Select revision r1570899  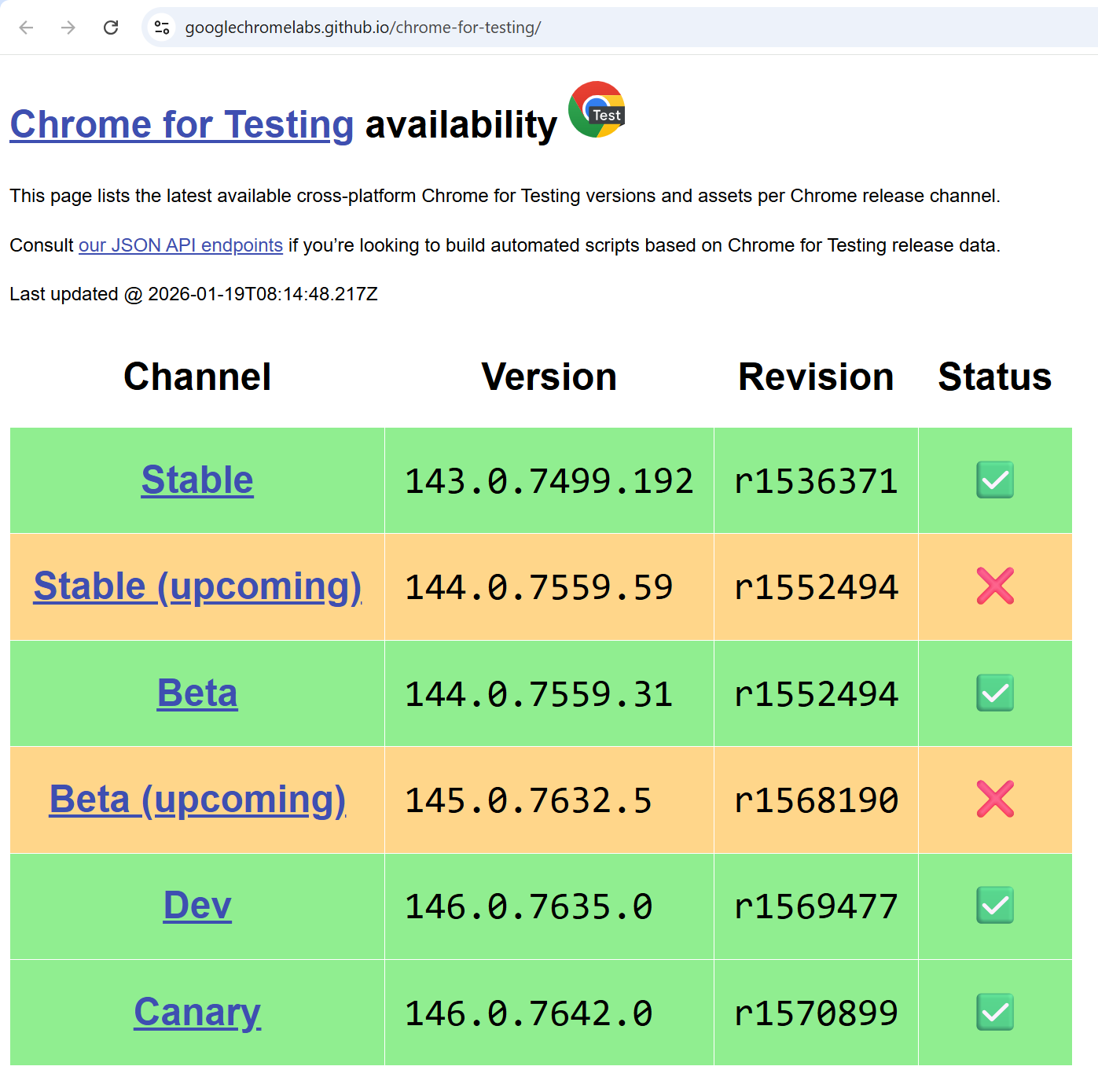click(816, 1013)
